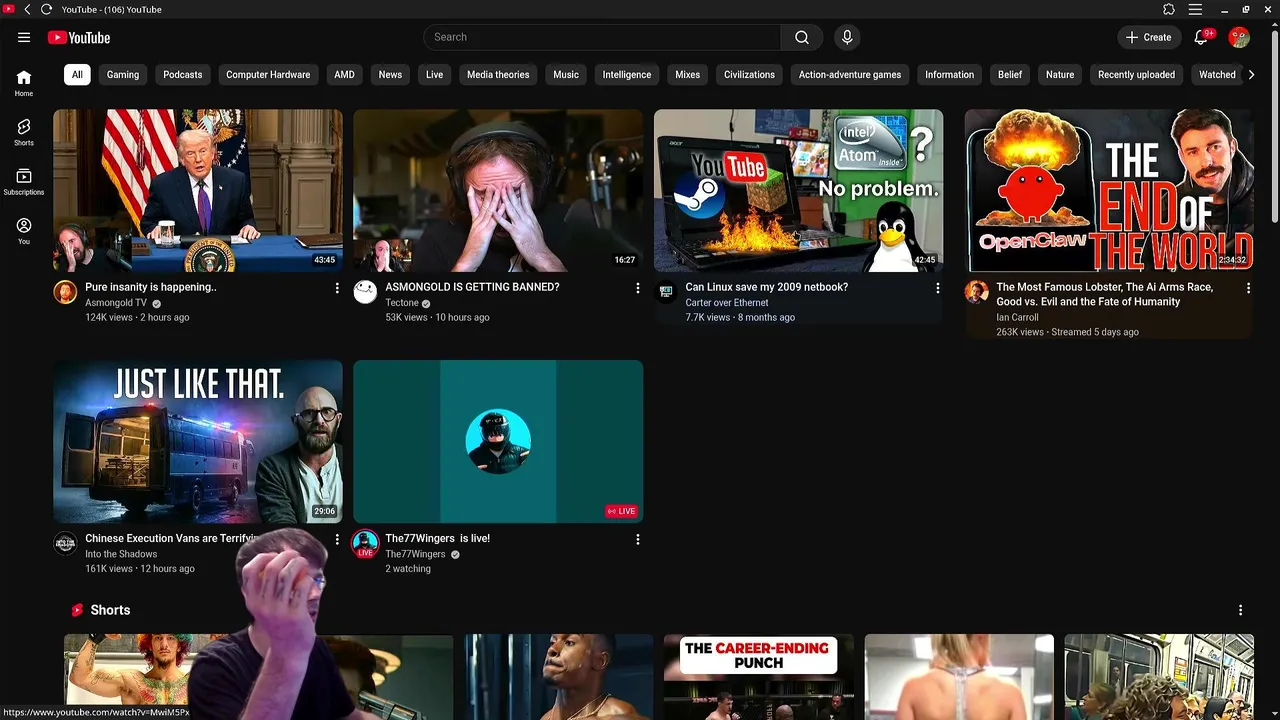1280x720 pixels.
Task: Open options for The77Wingers live stream
Action: [x=637, y=539]
